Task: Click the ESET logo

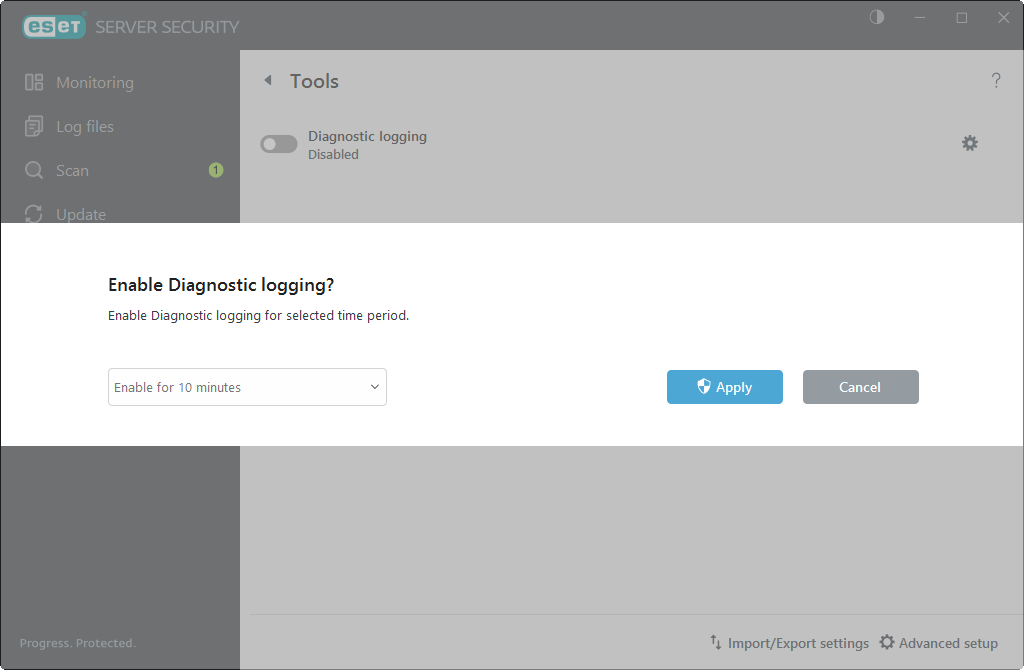Action: tap(54, 26)
